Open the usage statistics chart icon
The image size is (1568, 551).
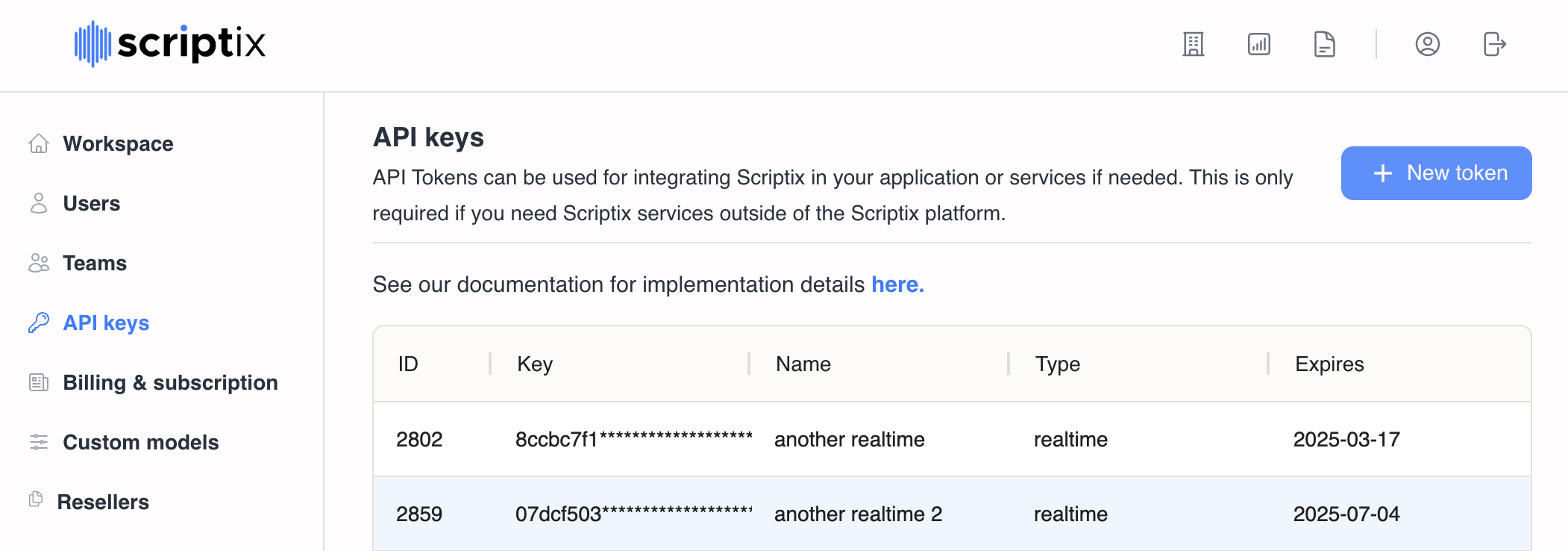1259,44
